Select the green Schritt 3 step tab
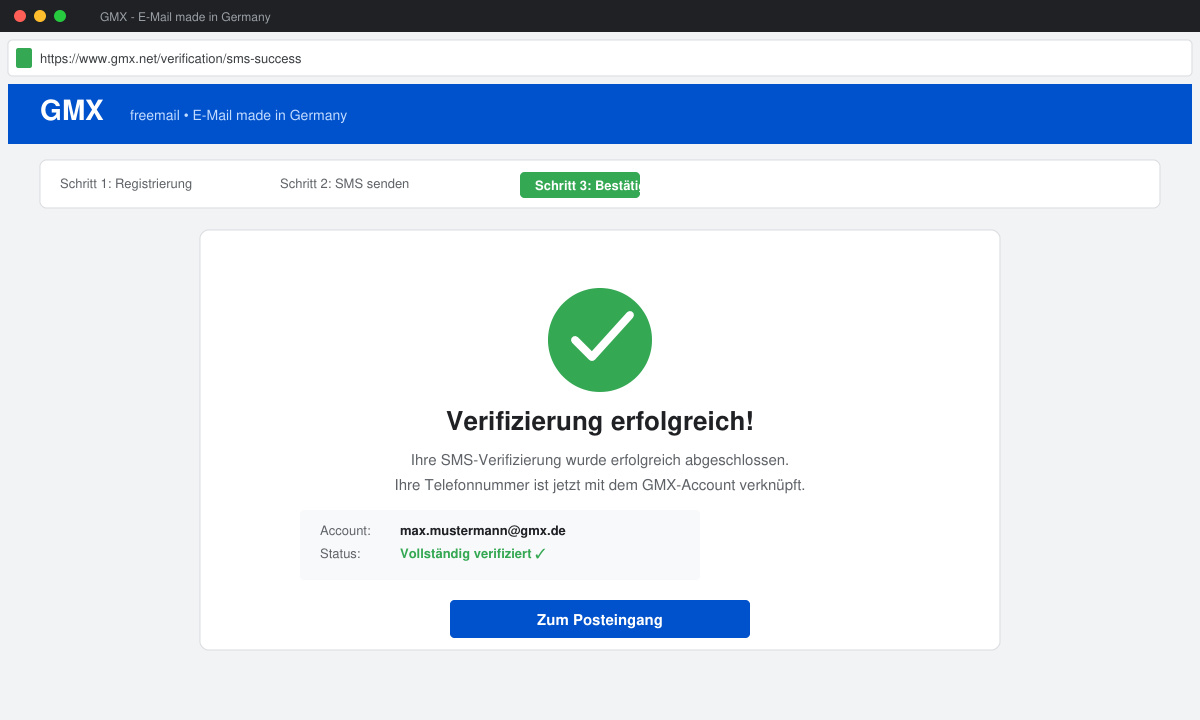1200x720 pixels. (x=580, y=185)
